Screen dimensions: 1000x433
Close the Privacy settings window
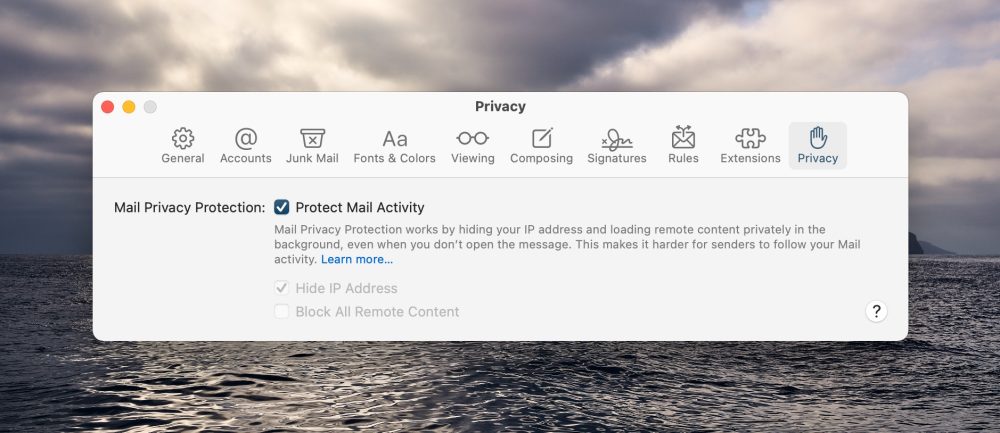pos(108,107)
